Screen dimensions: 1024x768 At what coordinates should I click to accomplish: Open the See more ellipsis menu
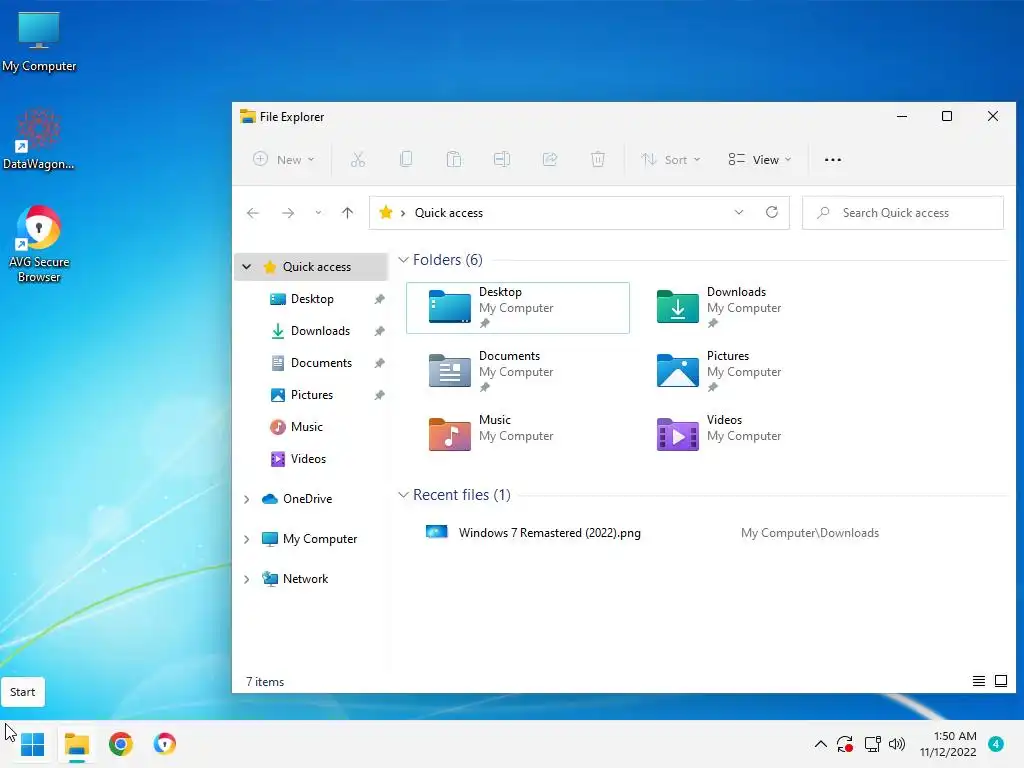pos(833,159)
